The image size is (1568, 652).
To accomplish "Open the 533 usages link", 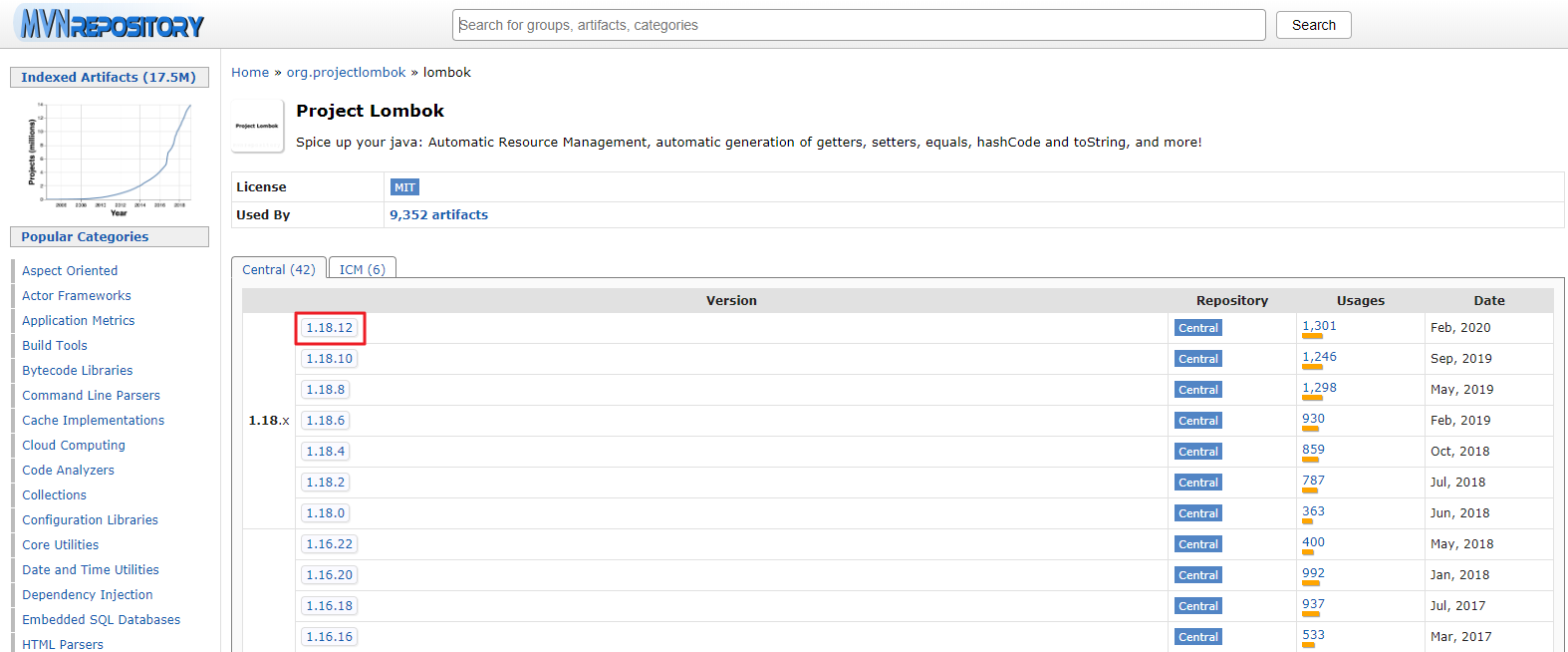I will click(x=1313, y=635).
